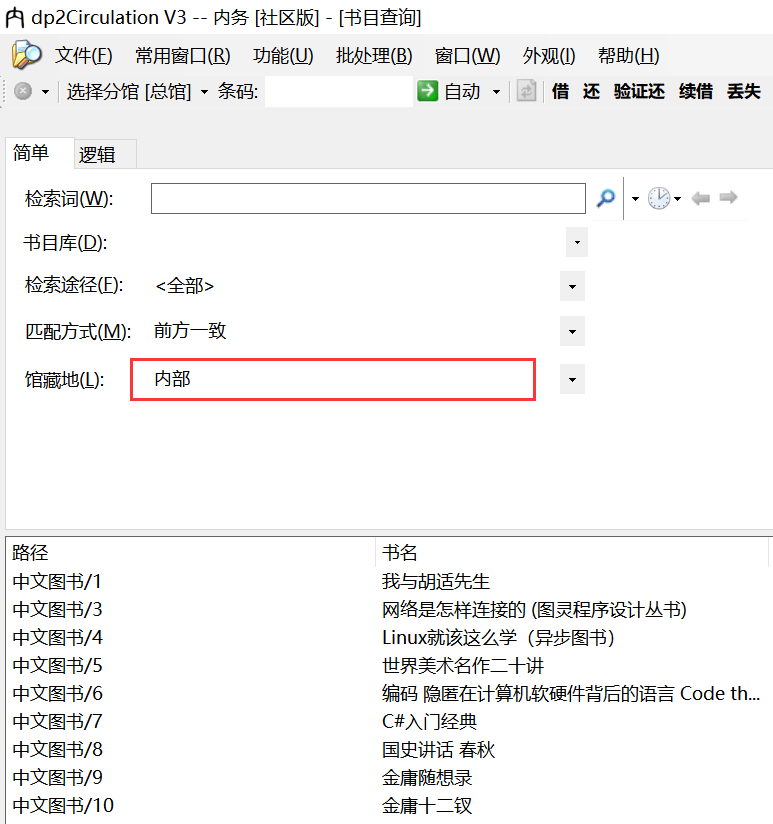Open the 外观(I) menu
Screen dimensions: 773x824
point(549,55)
